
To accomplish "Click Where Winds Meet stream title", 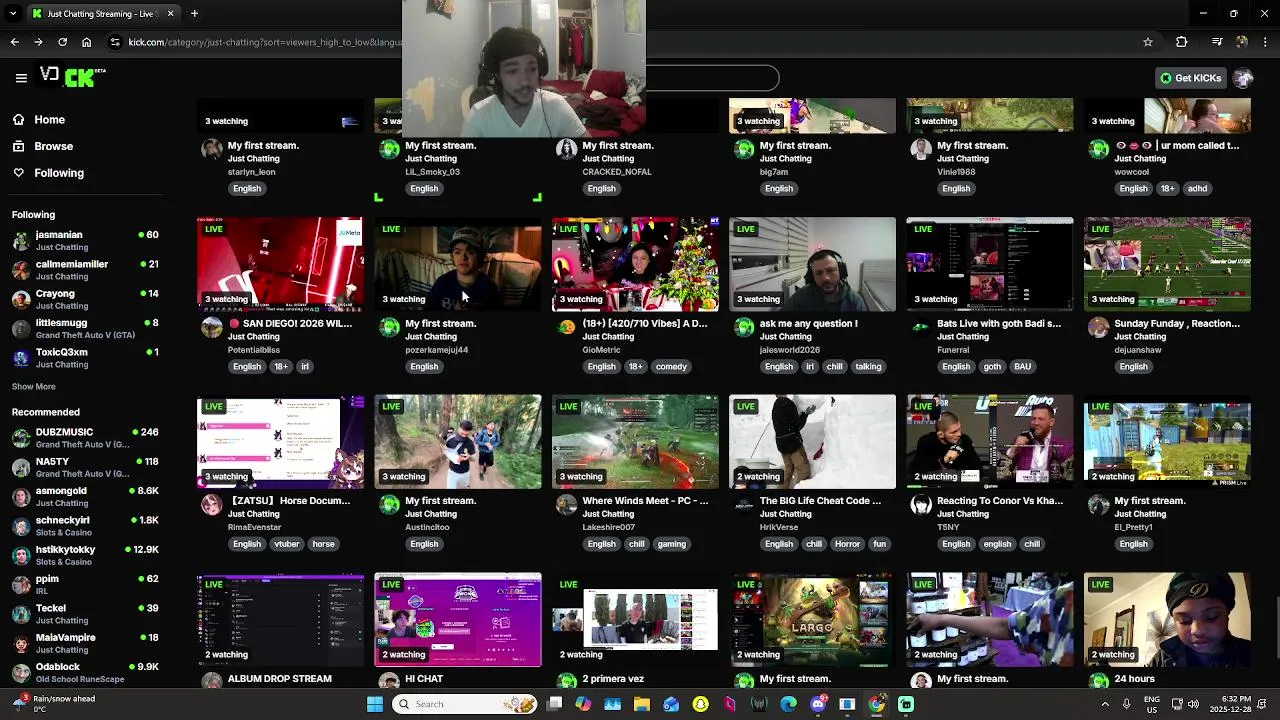I will click(645, 501).
